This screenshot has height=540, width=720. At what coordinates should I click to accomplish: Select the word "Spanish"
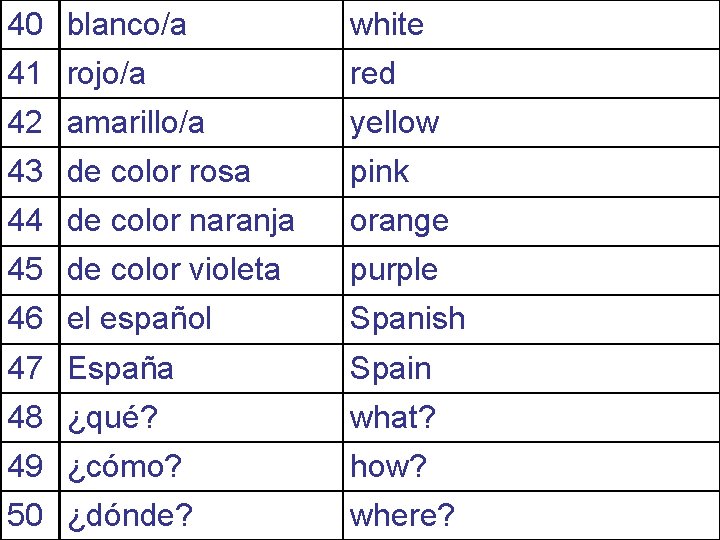point(407,319)
